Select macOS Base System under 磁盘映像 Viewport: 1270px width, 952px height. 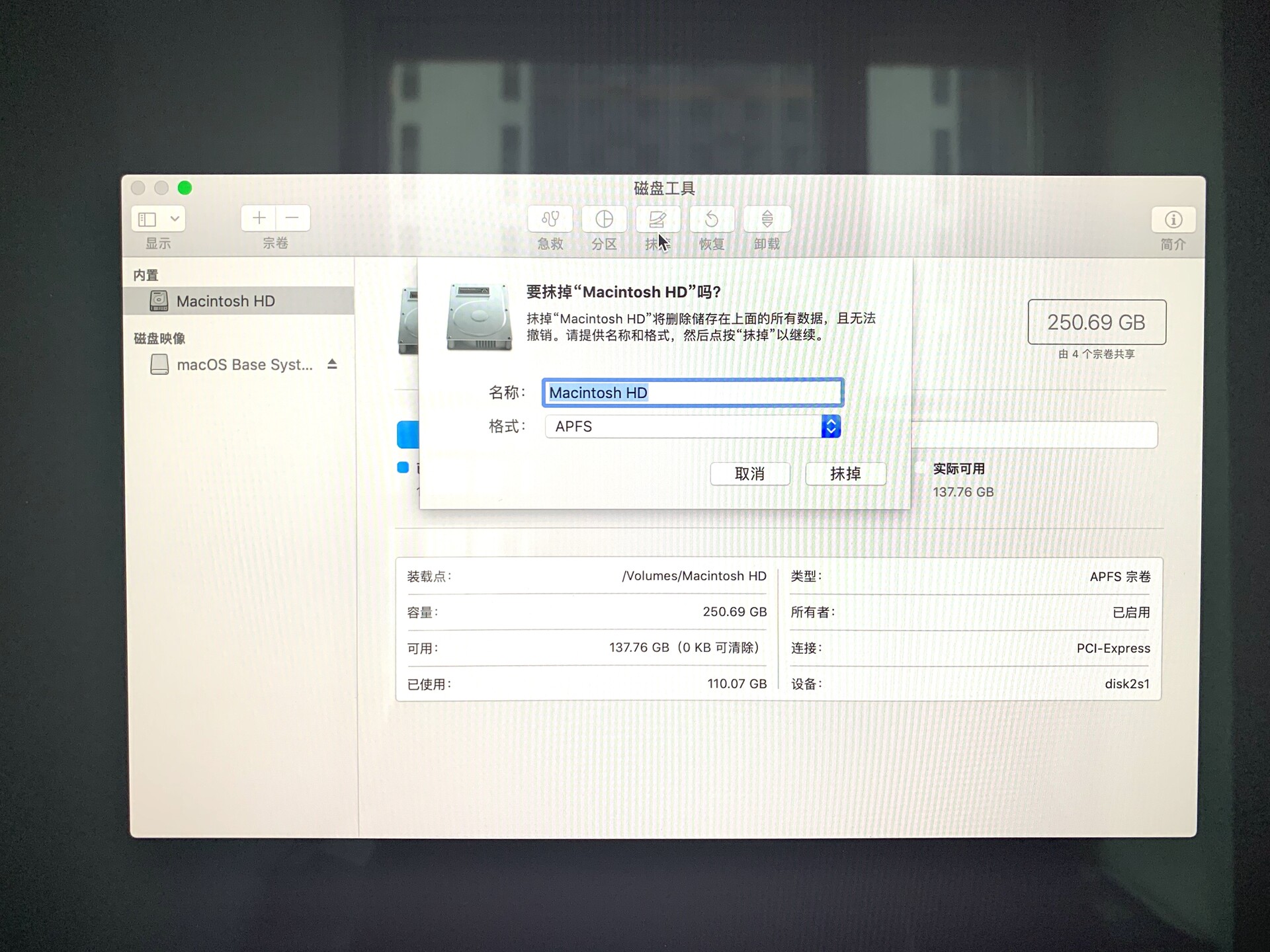245,364
